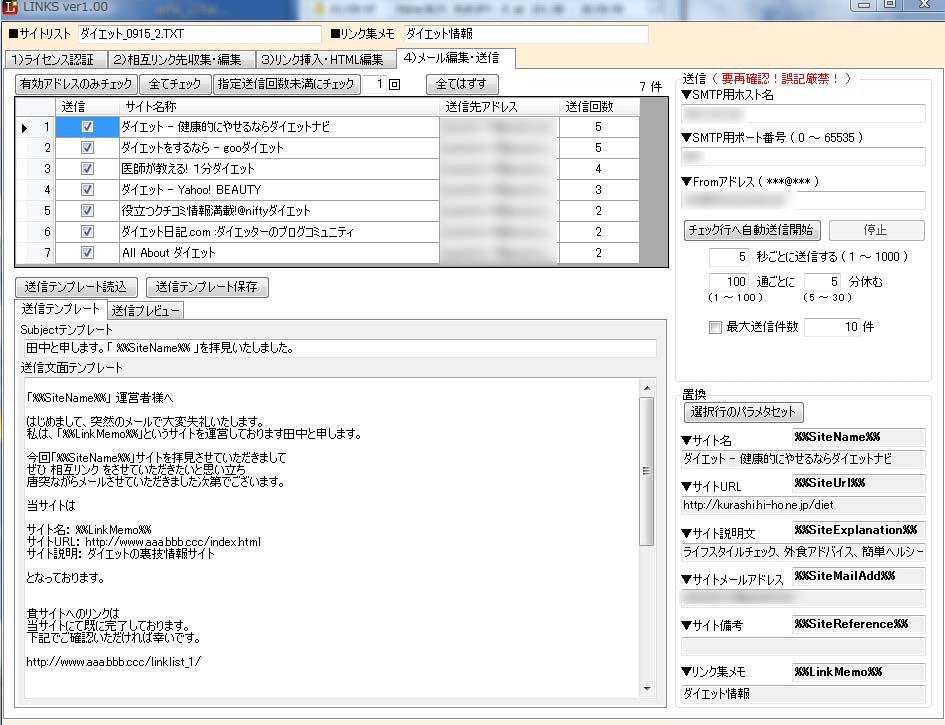Click send count cell for gooダイエット row
This screenshot has height=725, width=945.
[x=599, y=148]
